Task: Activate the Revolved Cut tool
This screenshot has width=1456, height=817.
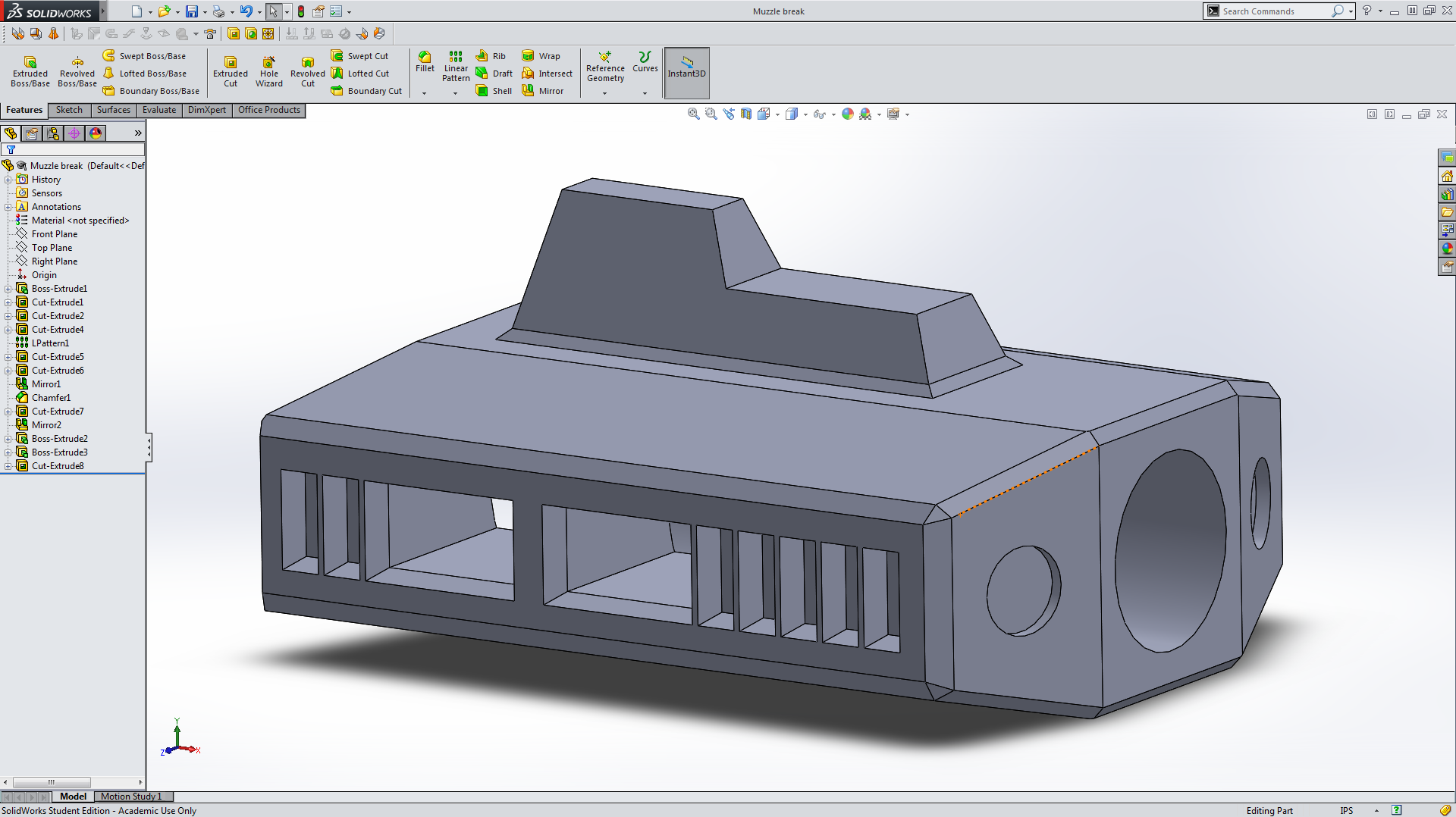Action: click(308, 71)
